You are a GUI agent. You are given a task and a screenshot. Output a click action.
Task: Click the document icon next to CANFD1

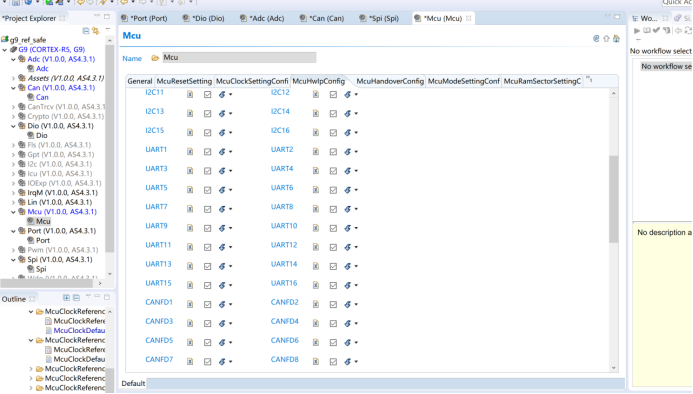click(190, 304)
